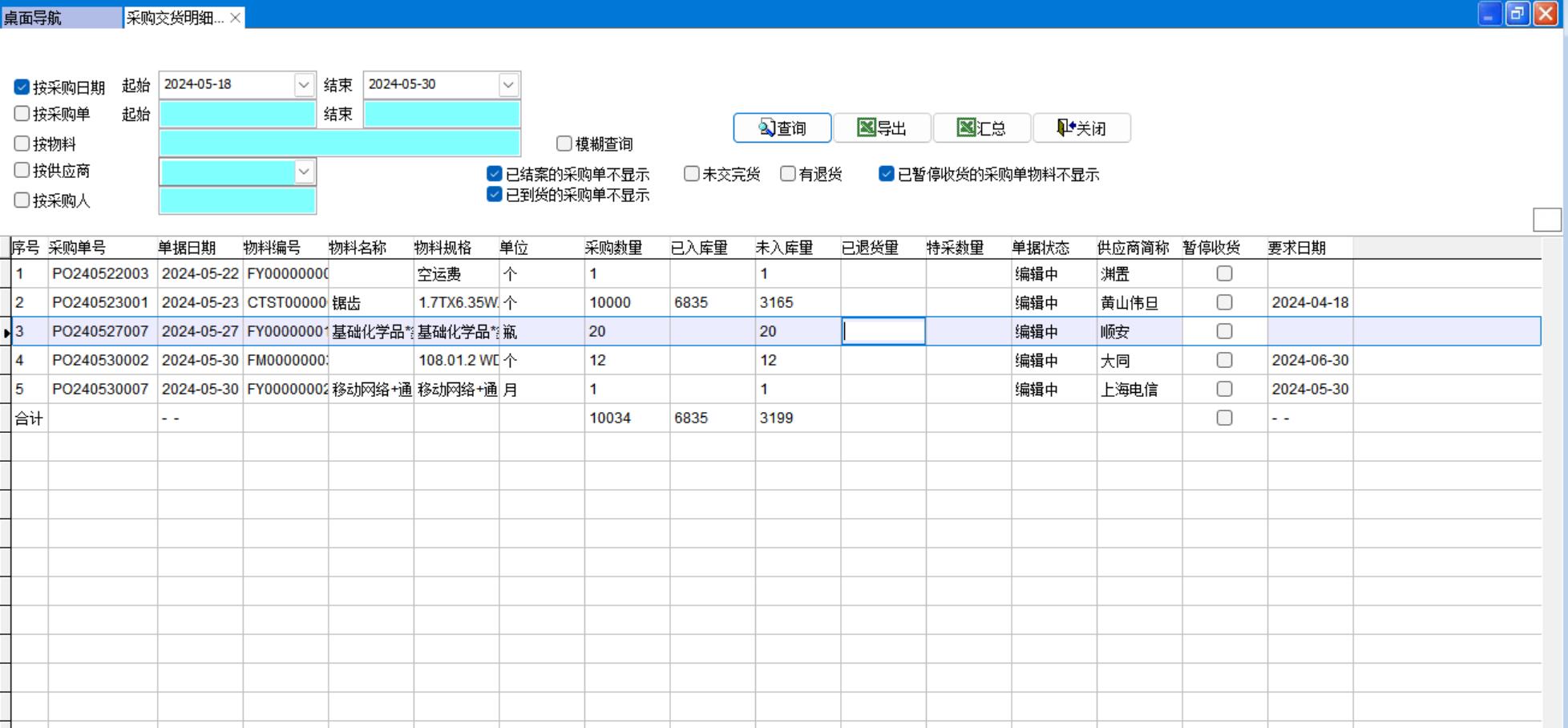Click the minimize window icon
Screen dimensions: 1568x728
[1489, 14]
